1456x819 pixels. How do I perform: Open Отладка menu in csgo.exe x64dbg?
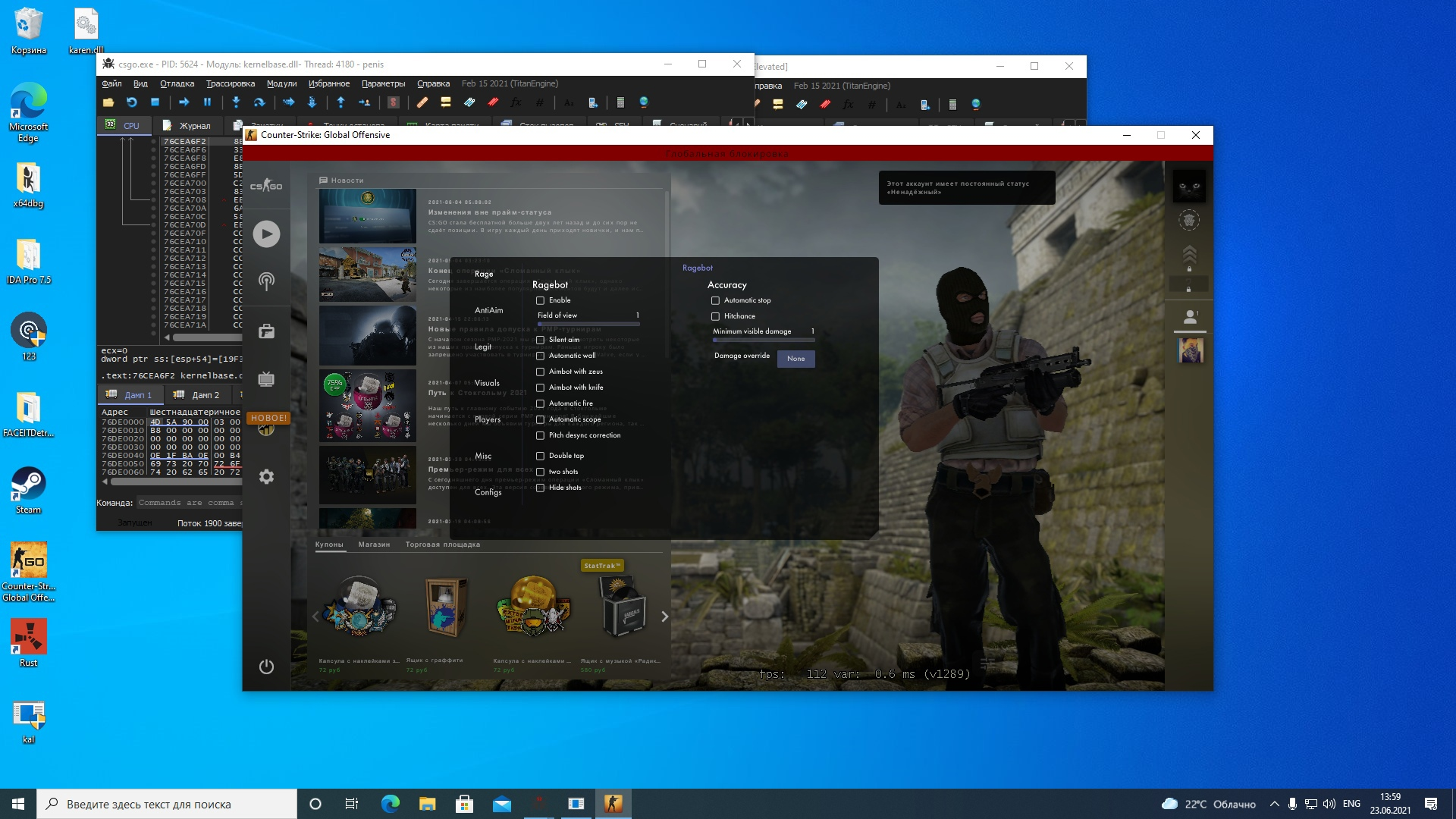(177, 83)
